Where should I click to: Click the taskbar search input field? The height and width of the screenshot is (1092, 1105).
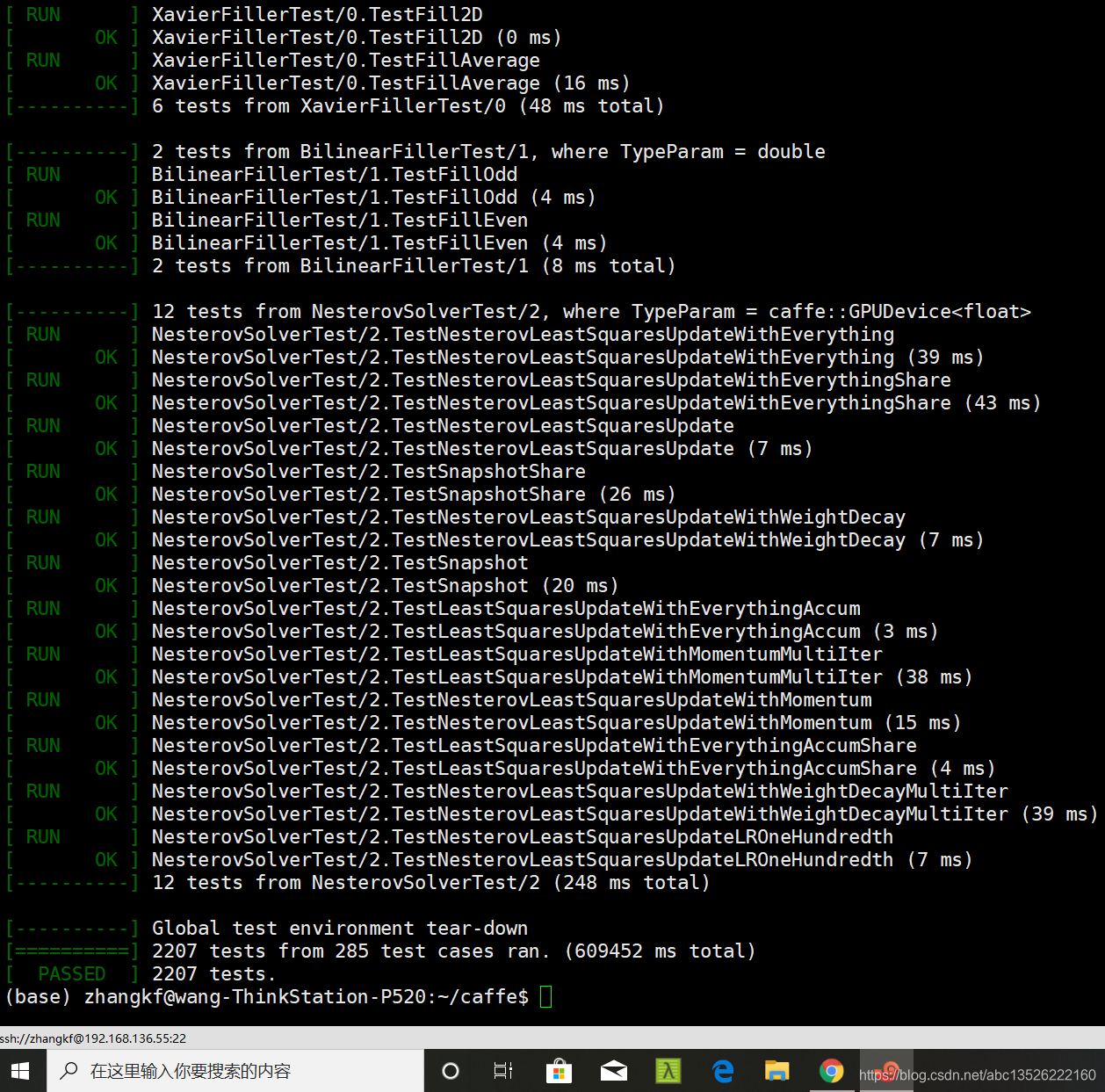coord(235,1071)
